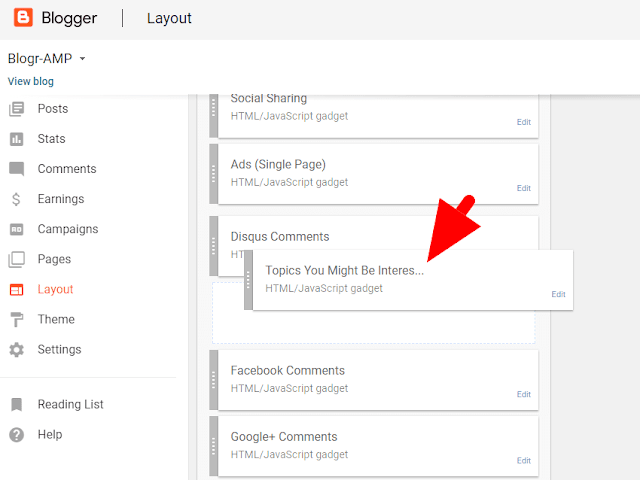This screenshot has height=480, width=640.
Task: Follow the View blog link
Action: [x=31, y=81]
